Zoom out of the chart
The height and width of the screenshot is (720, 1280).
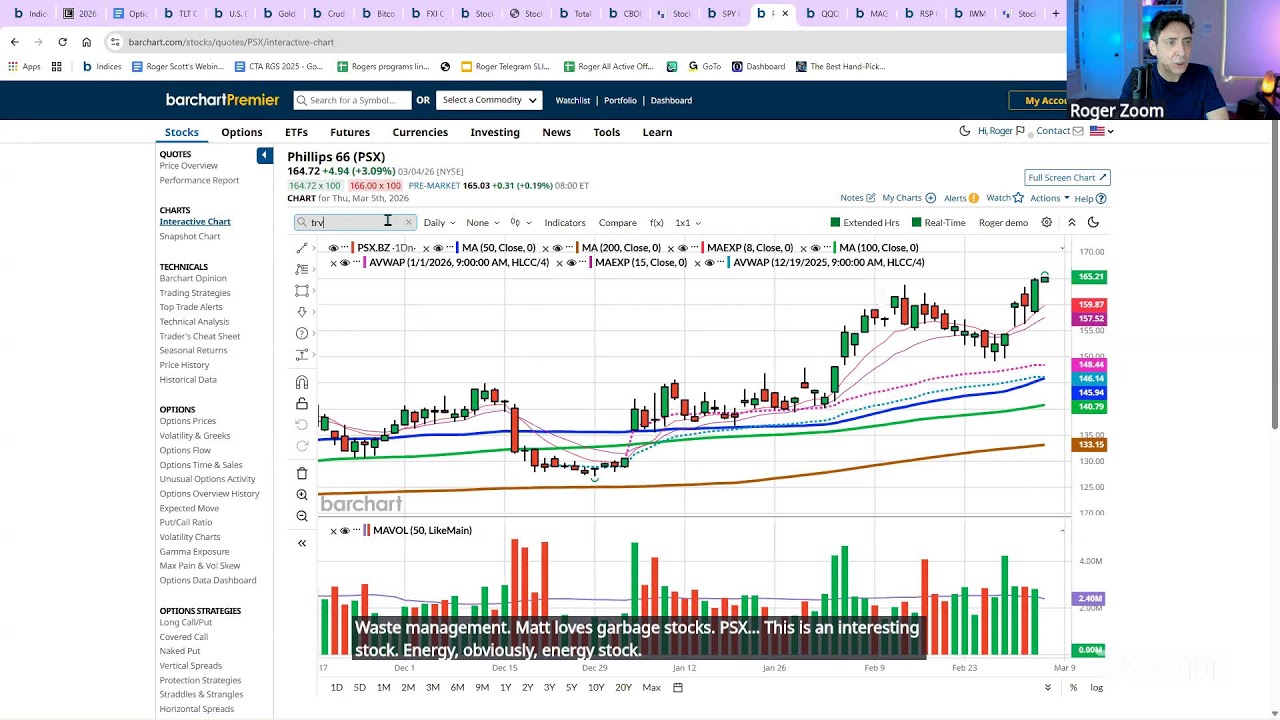point(302,516)
